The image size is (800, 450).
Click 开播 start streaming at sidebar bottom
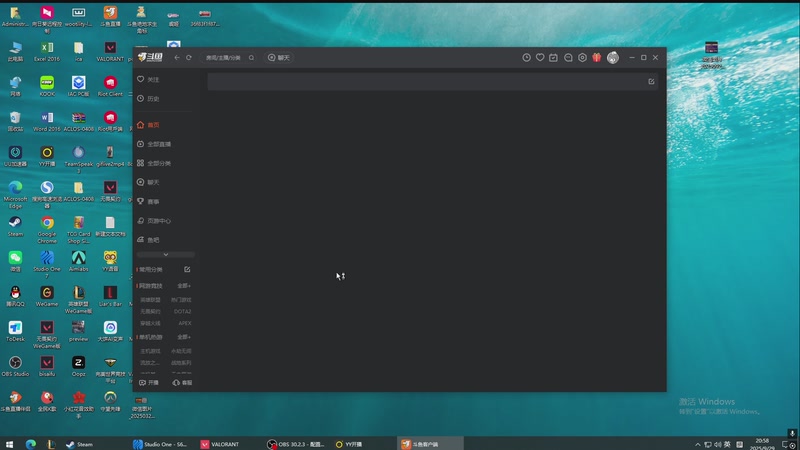click(x=149, y=383)
